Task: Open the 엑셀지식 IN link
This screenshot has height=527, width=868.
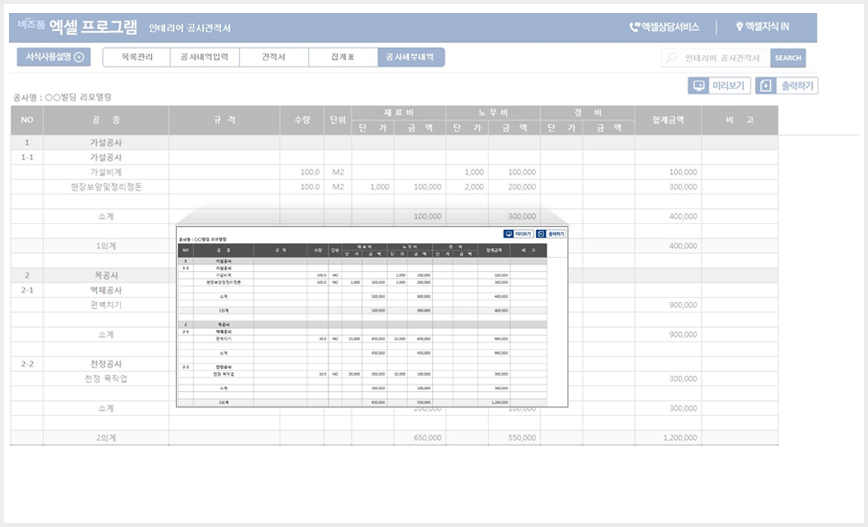Action: click(x=762, y=27)
